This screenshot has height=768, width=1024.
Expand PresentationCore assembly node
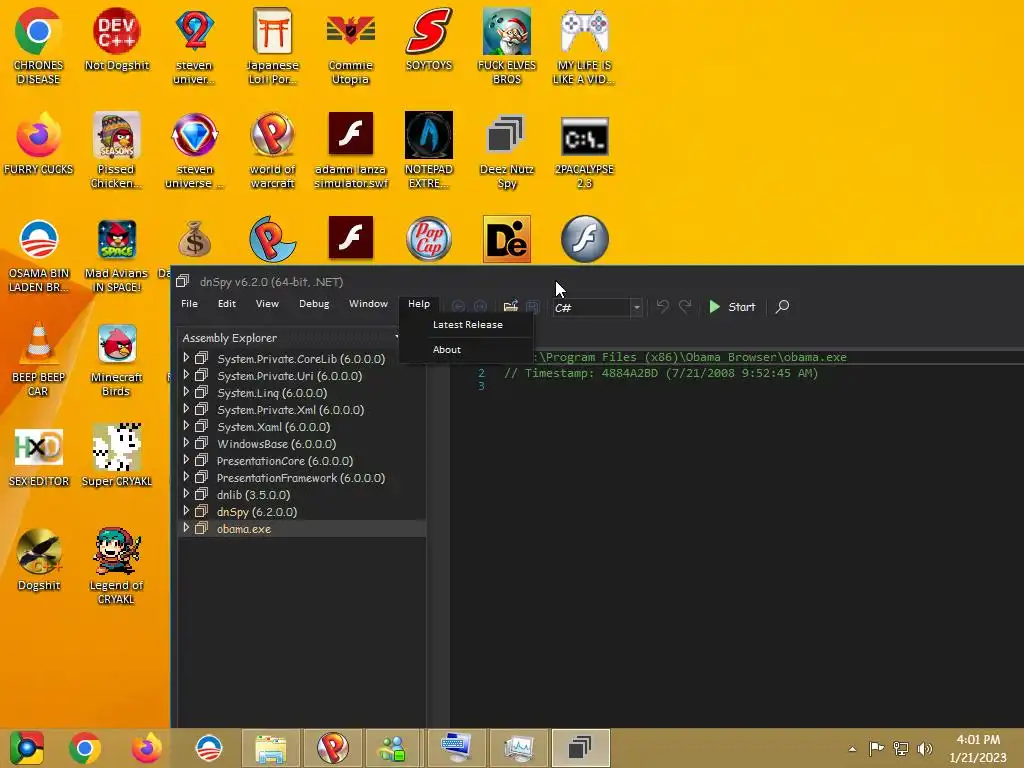[x=186, y=460]
